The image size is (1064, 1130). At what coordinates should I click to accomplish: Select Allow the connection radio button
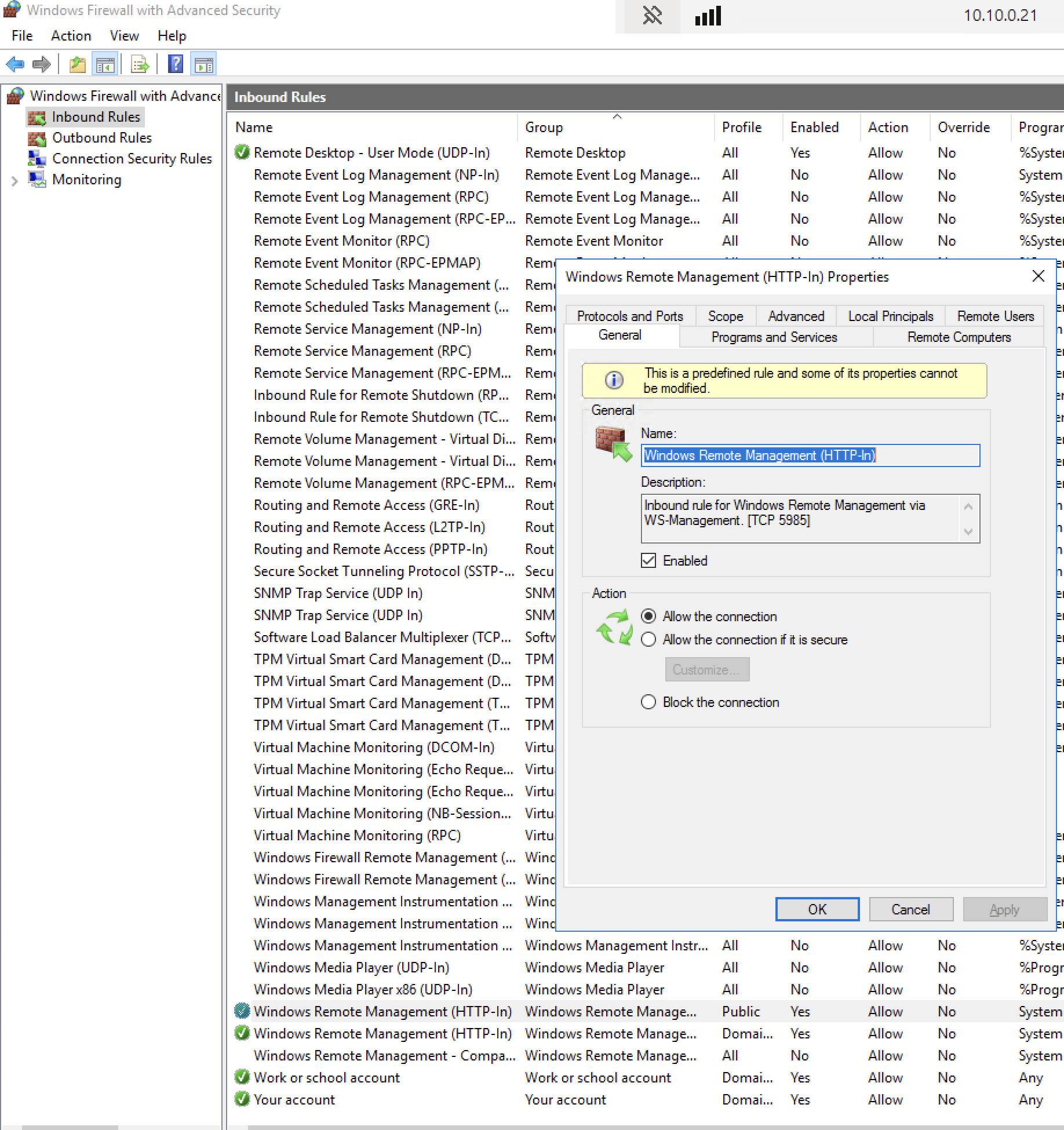click(648, 616)
